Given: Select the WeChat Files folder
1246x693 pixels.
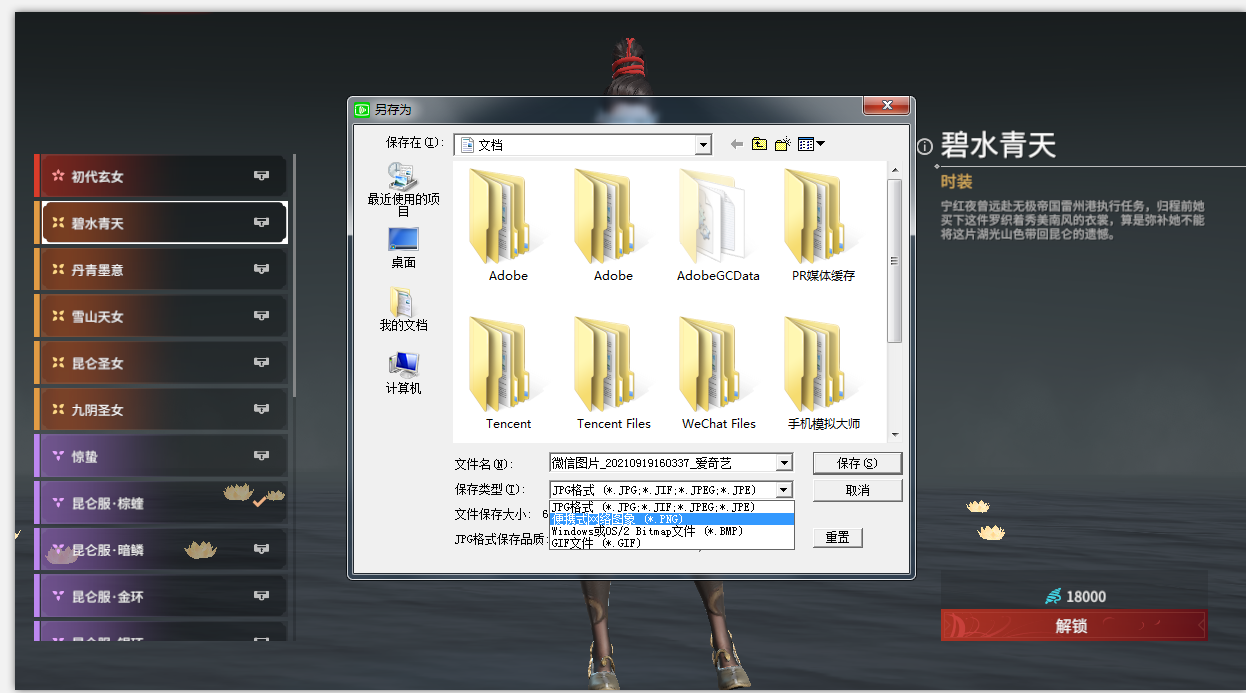Looking at the screenshot, I should tap(718, 373).
